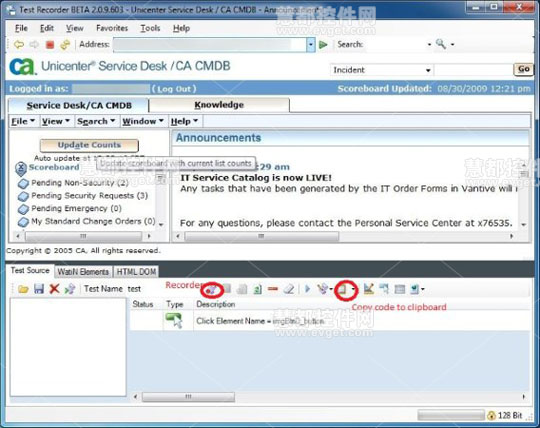Viewport: 540px width, 428px height.
Task: Click the yellow Back arrow in browser toolbar
Action: click(x=19, y=44)
